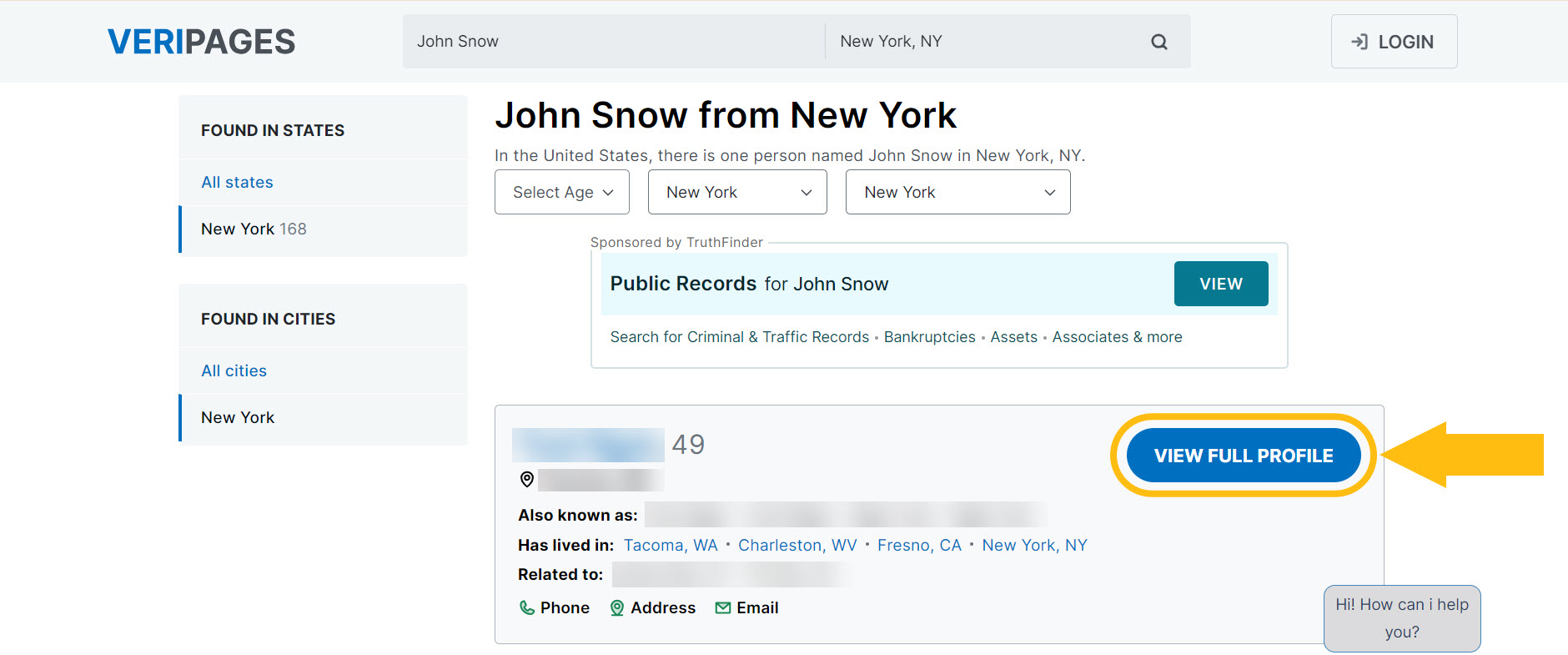Click the green phone icon
This screenshot has width=1568, height=655.
(527, 608)
